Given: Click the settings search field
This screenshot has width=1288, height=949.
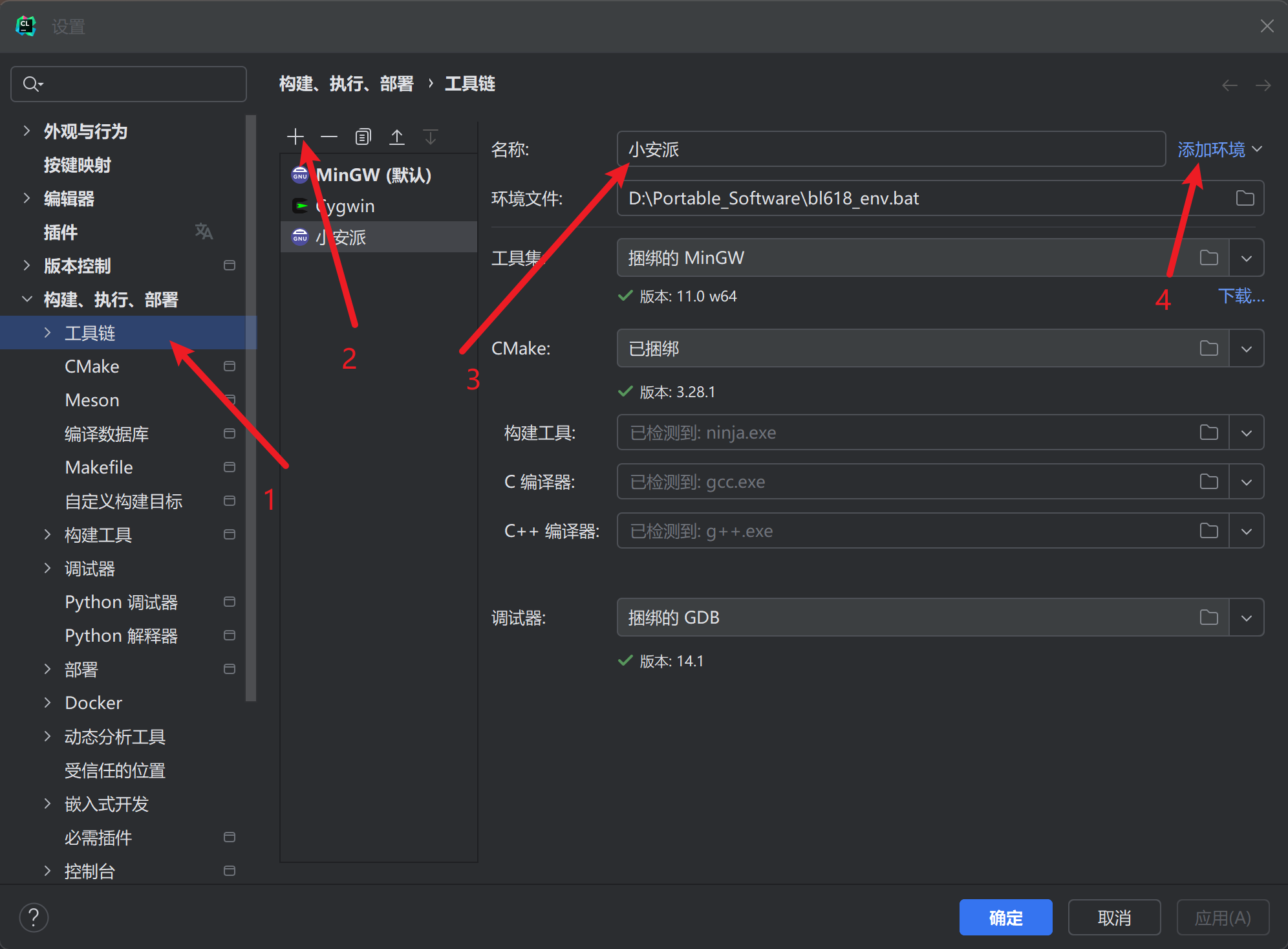Looking at the screenshot, I should tap(129, 84).
